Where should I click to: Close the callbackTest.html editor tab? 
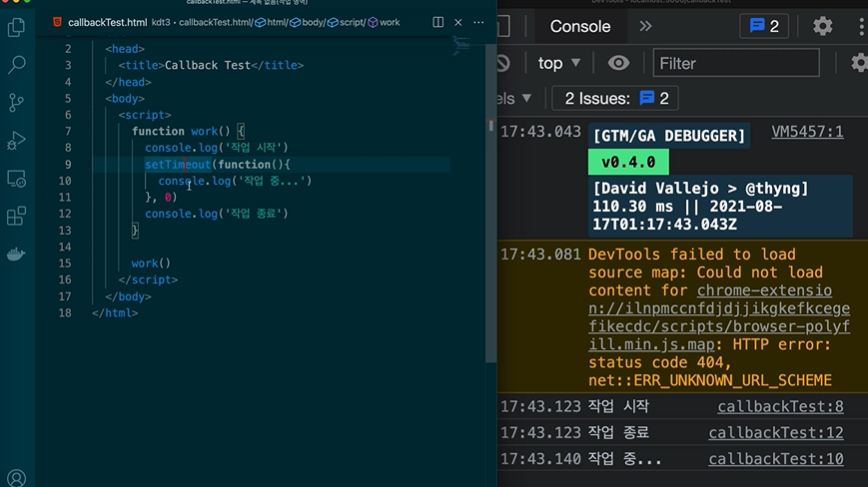point(458,22)
